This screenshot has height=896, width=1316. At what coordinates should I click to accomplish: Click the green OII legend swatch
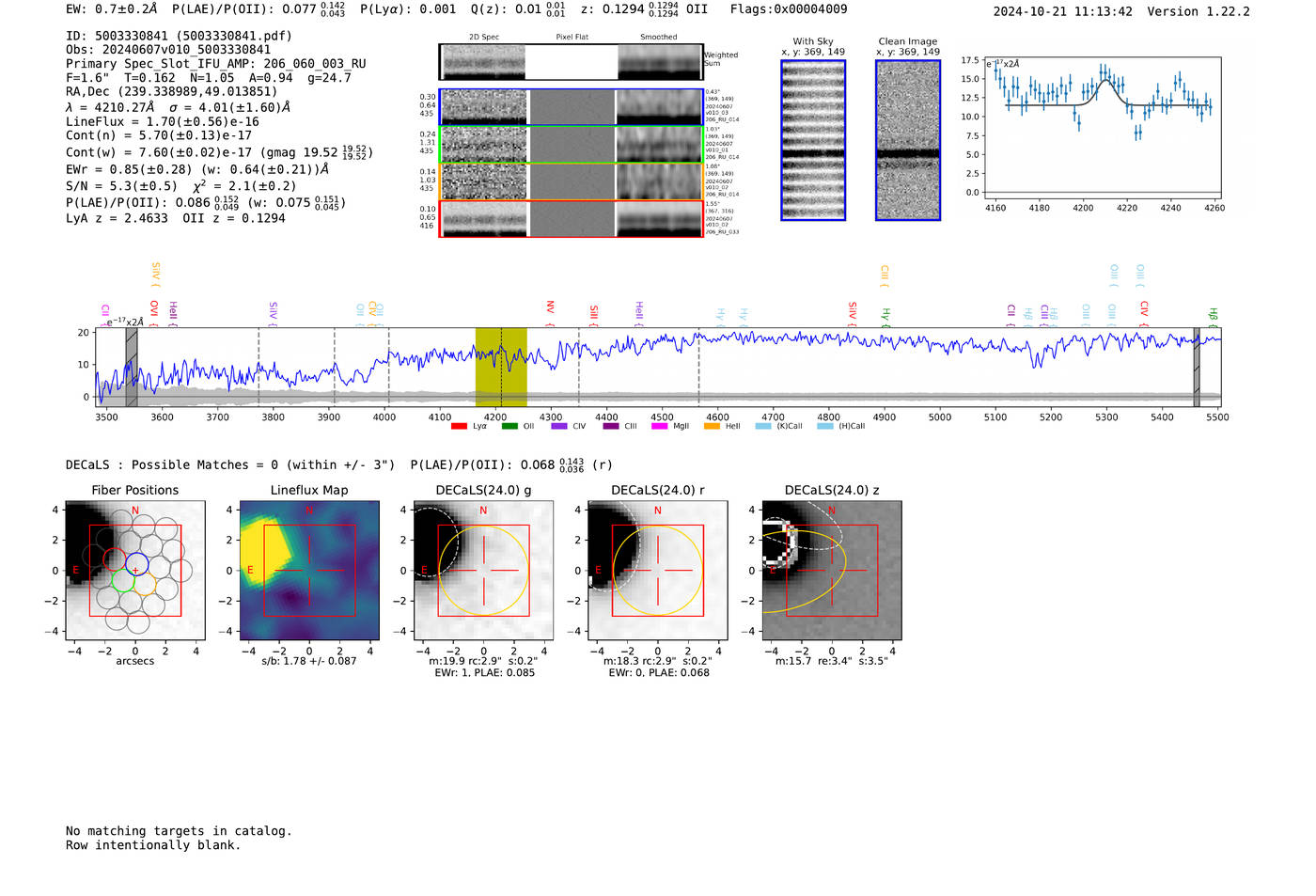[x=509, y=427]
